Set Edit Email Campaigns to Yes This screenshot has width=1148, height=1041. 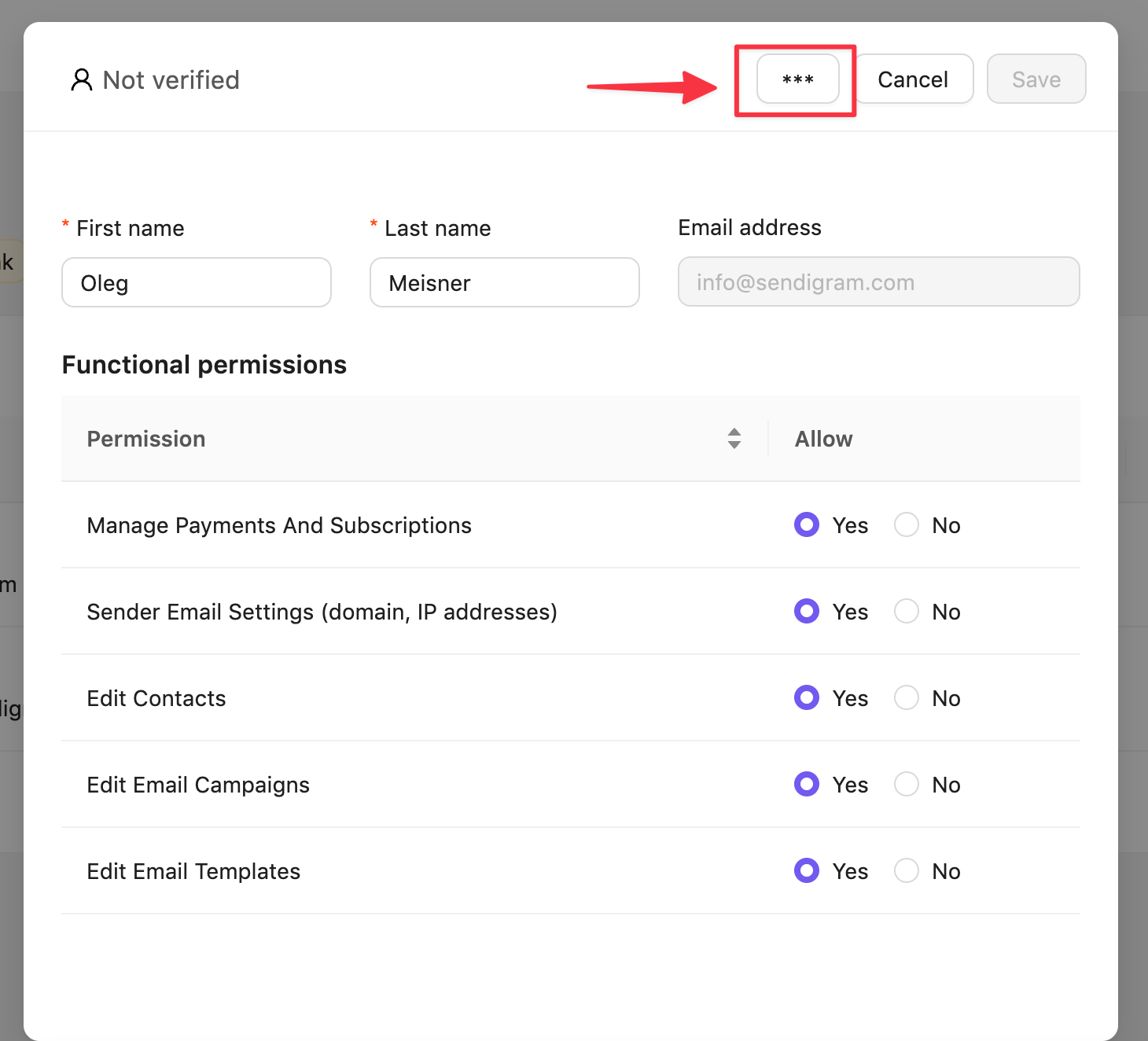pyautogui.click(x=807, y=784)
